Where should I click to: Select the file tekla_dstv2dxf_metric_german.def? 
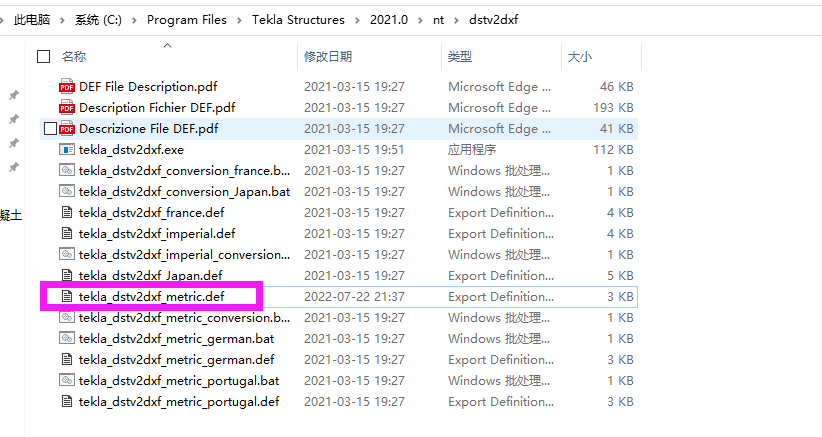click(x=177, y=359)
